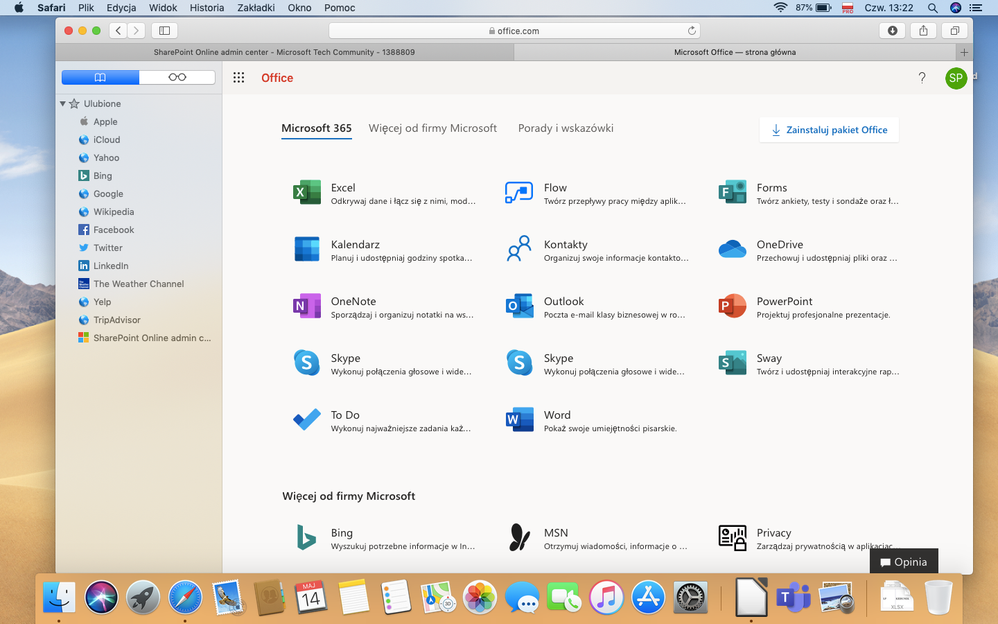
Task: Open the Widok menu
Action: pos(163,8)
